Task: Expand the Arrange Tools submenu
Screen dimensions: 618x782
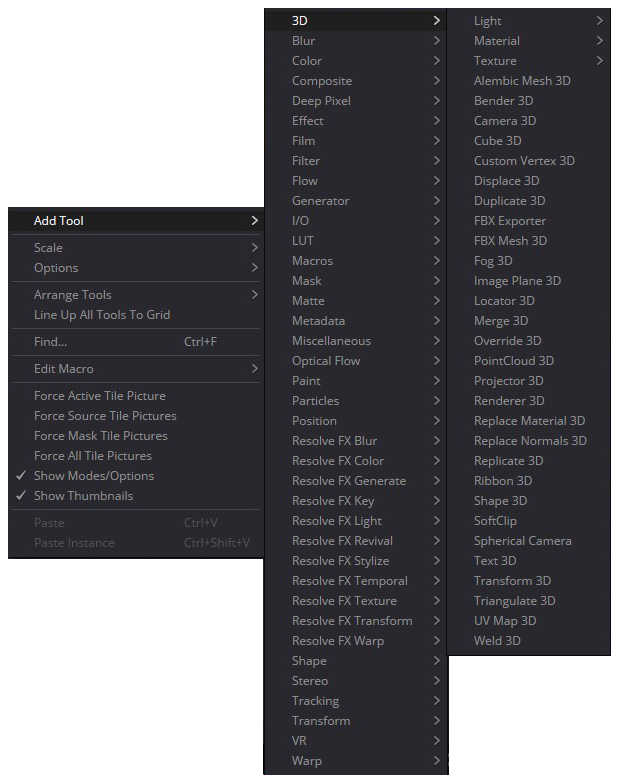Action: 136,295
